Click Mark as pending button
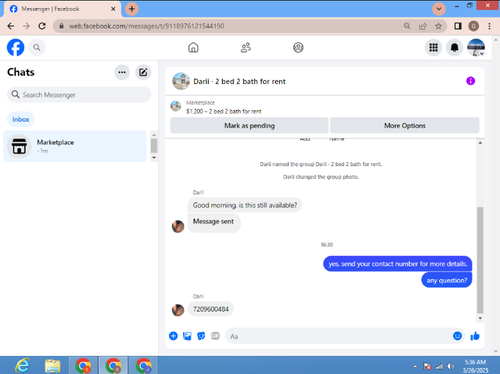This screenshot has width=500, height=374. coord(249,126)
